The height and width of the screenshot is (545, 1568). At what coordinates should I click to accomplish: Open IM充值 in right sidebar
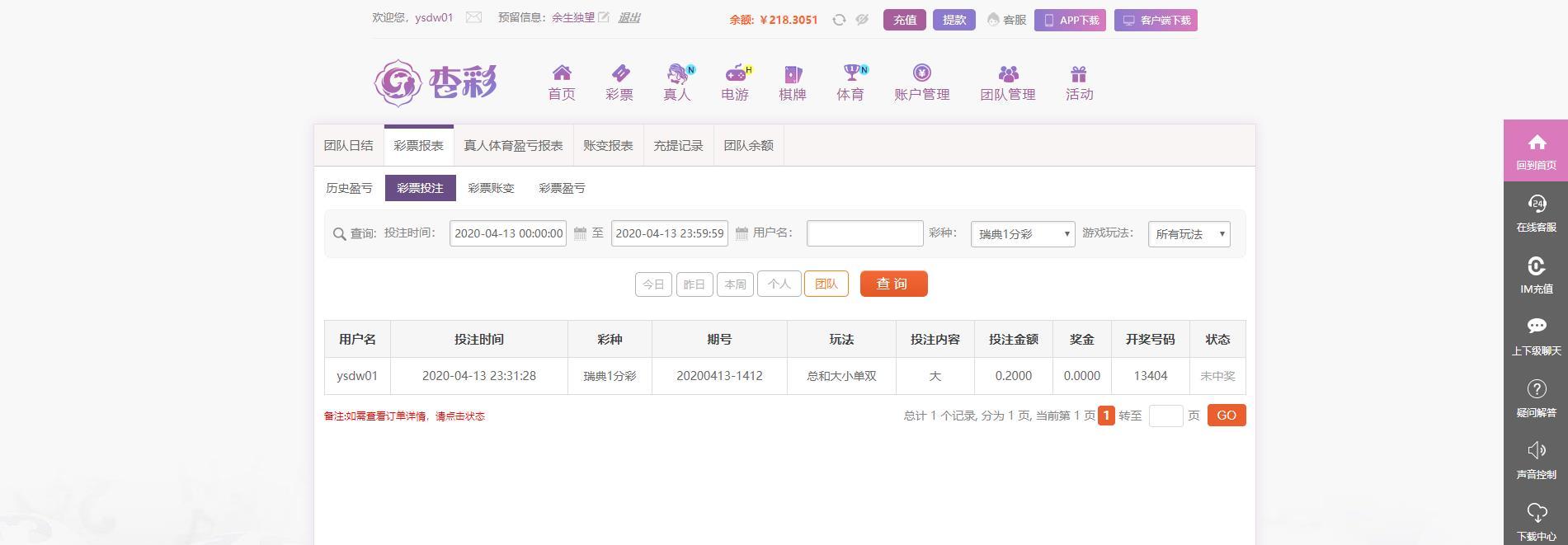click(x=1536, y=275)
